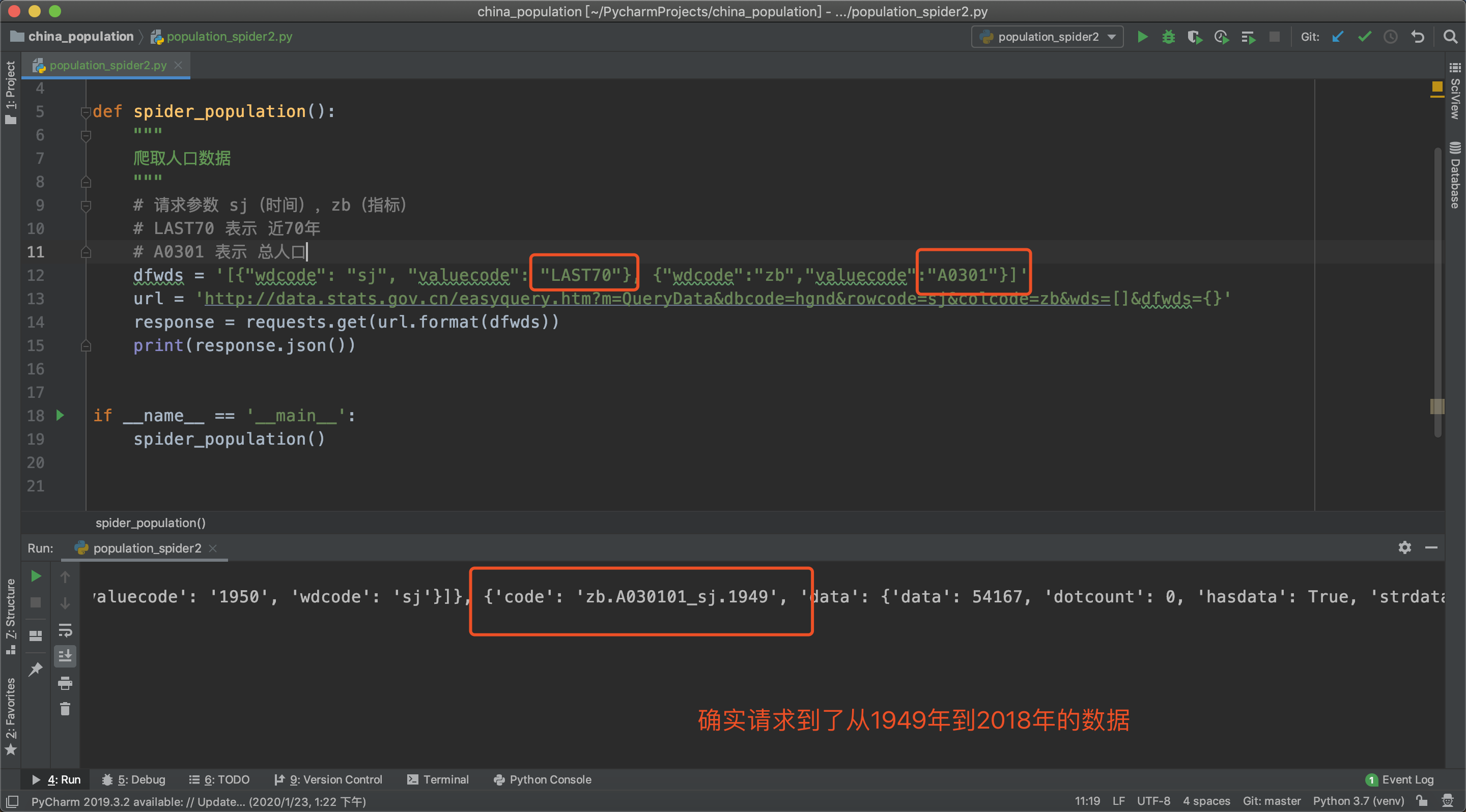Open Run panel settings gear
This screenshot has height=812, width=1466.
tap(1404, 547)
